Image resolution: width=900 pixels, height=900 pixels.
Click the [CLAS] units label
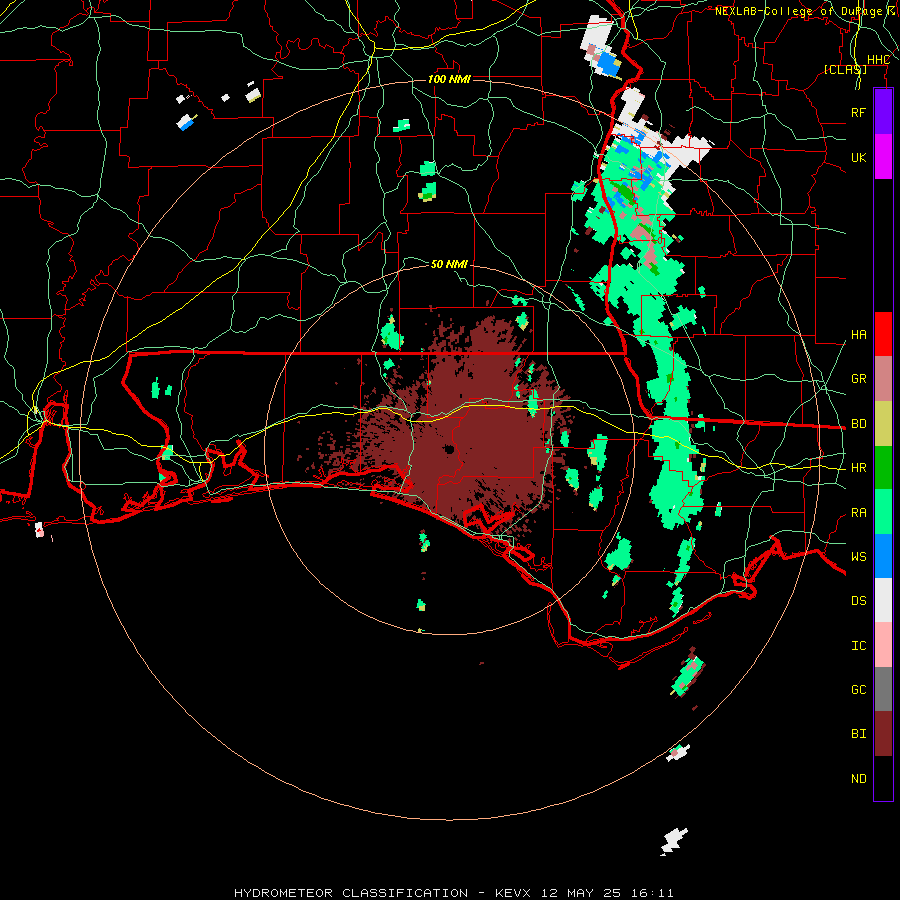[x=845, y=69]
